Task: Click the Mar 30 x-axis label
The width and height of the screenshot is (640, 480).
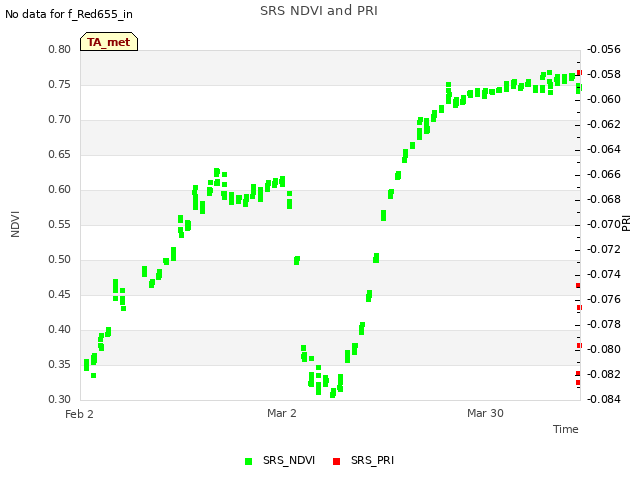Action: pyautogui.click(x=485, y=413)
